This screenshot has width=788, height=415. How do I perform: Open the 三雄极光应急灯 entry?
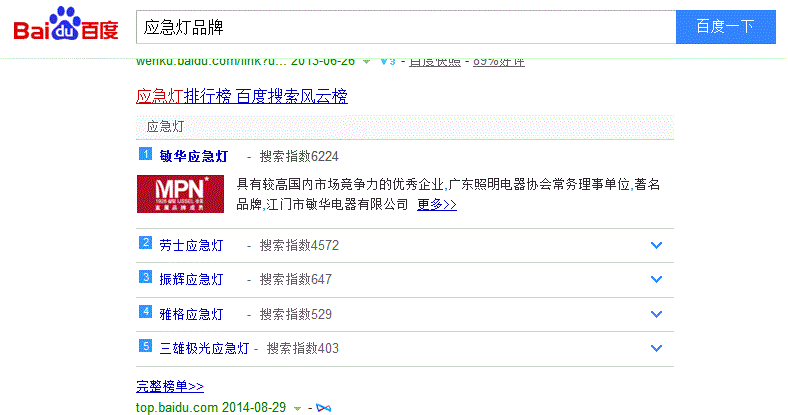tap(204, 348)
